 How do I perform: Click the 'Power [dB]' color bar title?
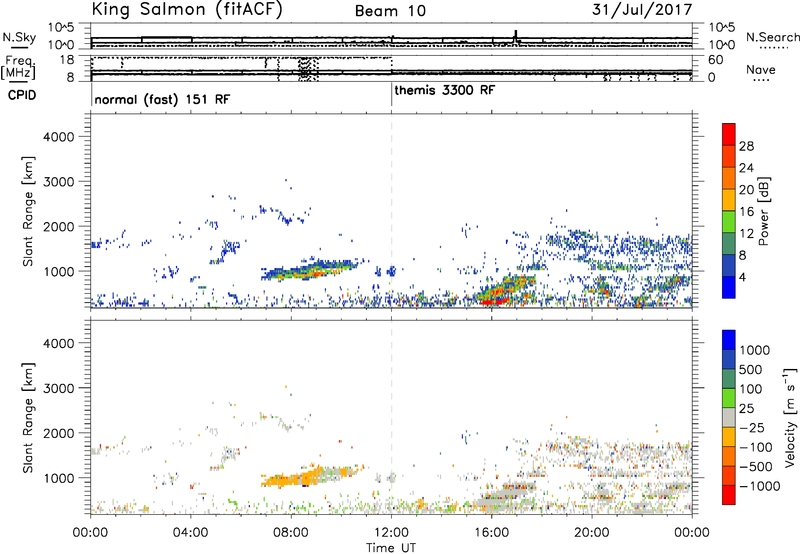coord(763,211)
